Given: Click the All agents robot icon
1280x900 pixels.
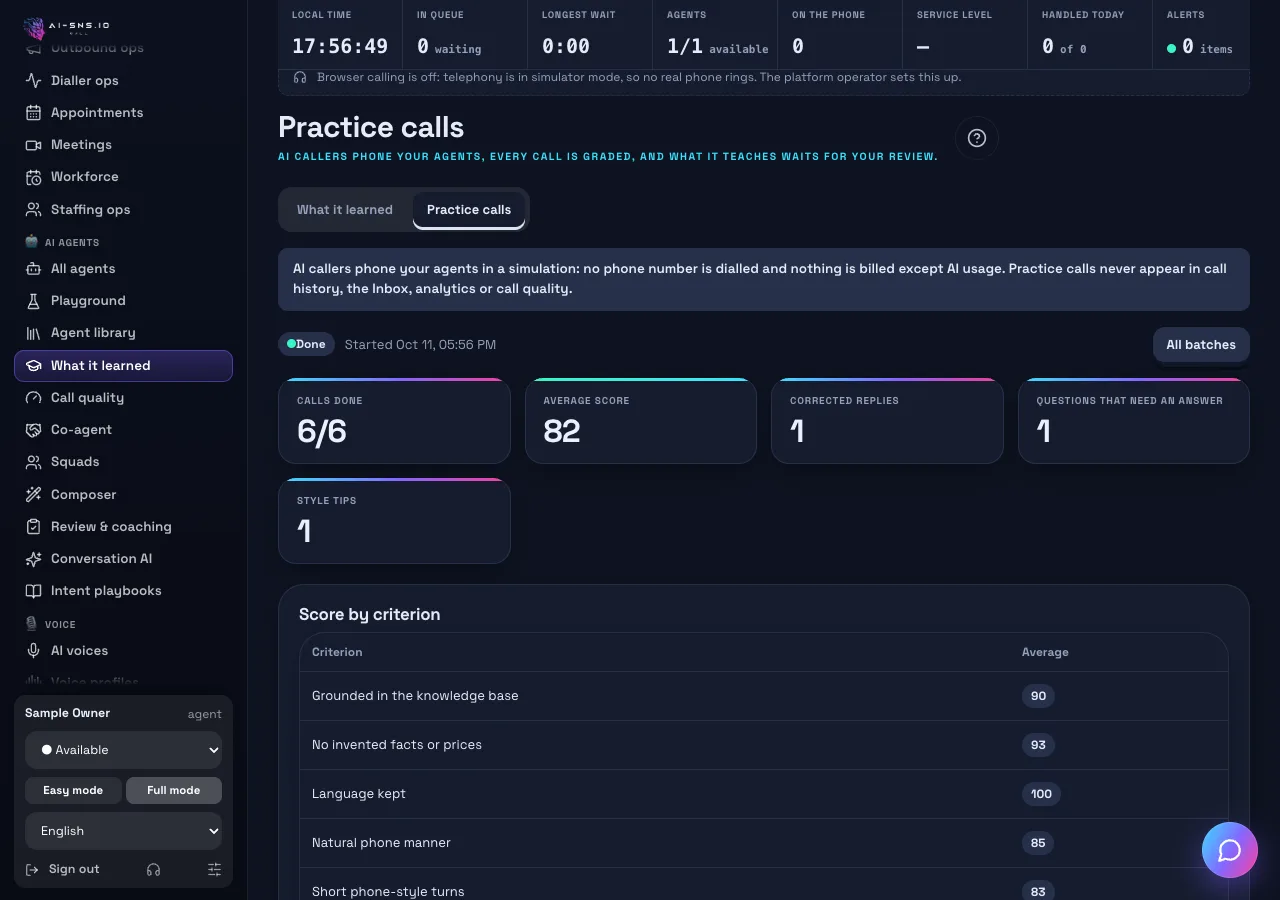Looking at the screenshot, I should 33,269.
